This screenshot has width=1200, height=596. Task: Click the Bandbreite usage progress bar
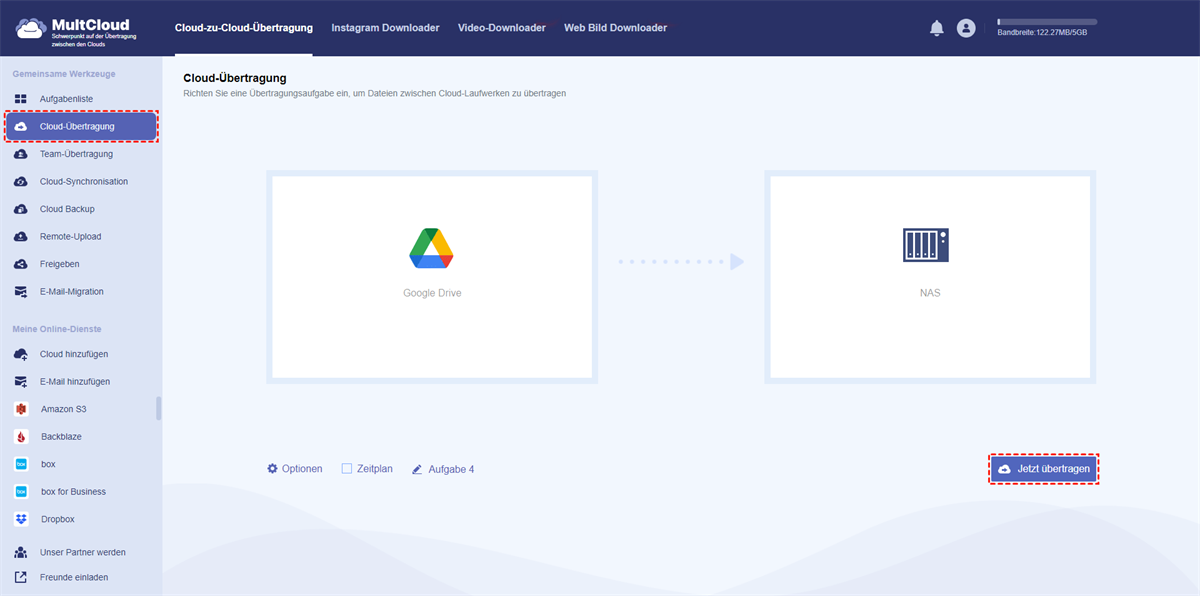coord(1047,21)
